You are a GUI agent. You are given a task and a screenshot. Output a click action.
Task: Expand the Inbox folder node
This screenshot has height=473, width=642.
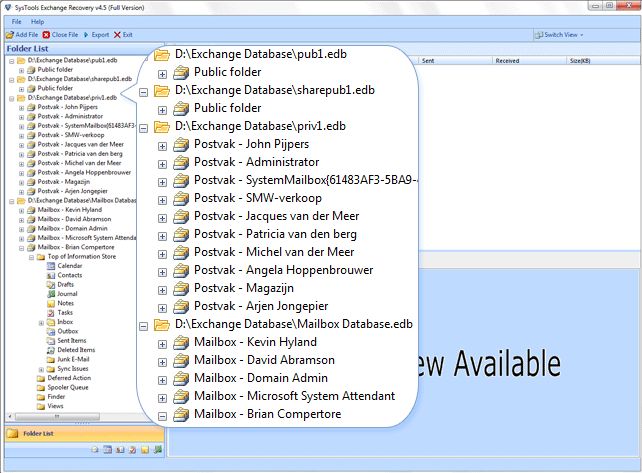[x=41, y=322]
